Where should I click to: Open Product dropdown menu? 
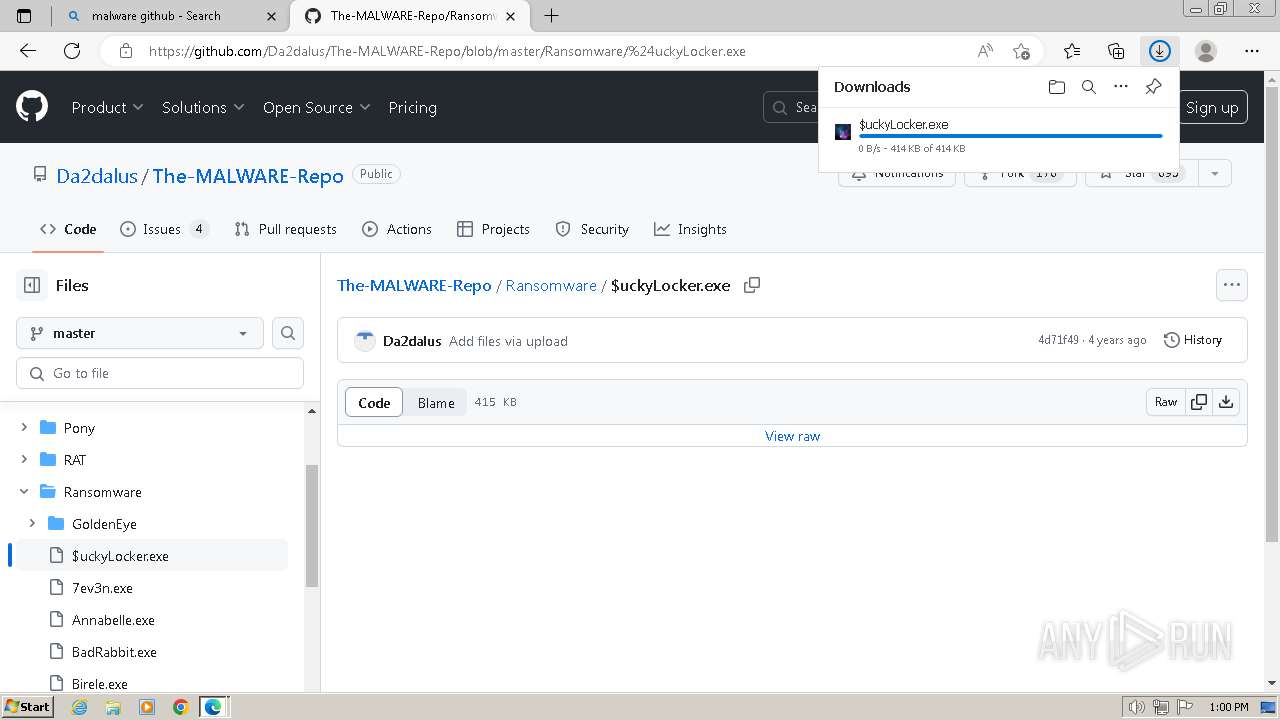tap(107, 107)
